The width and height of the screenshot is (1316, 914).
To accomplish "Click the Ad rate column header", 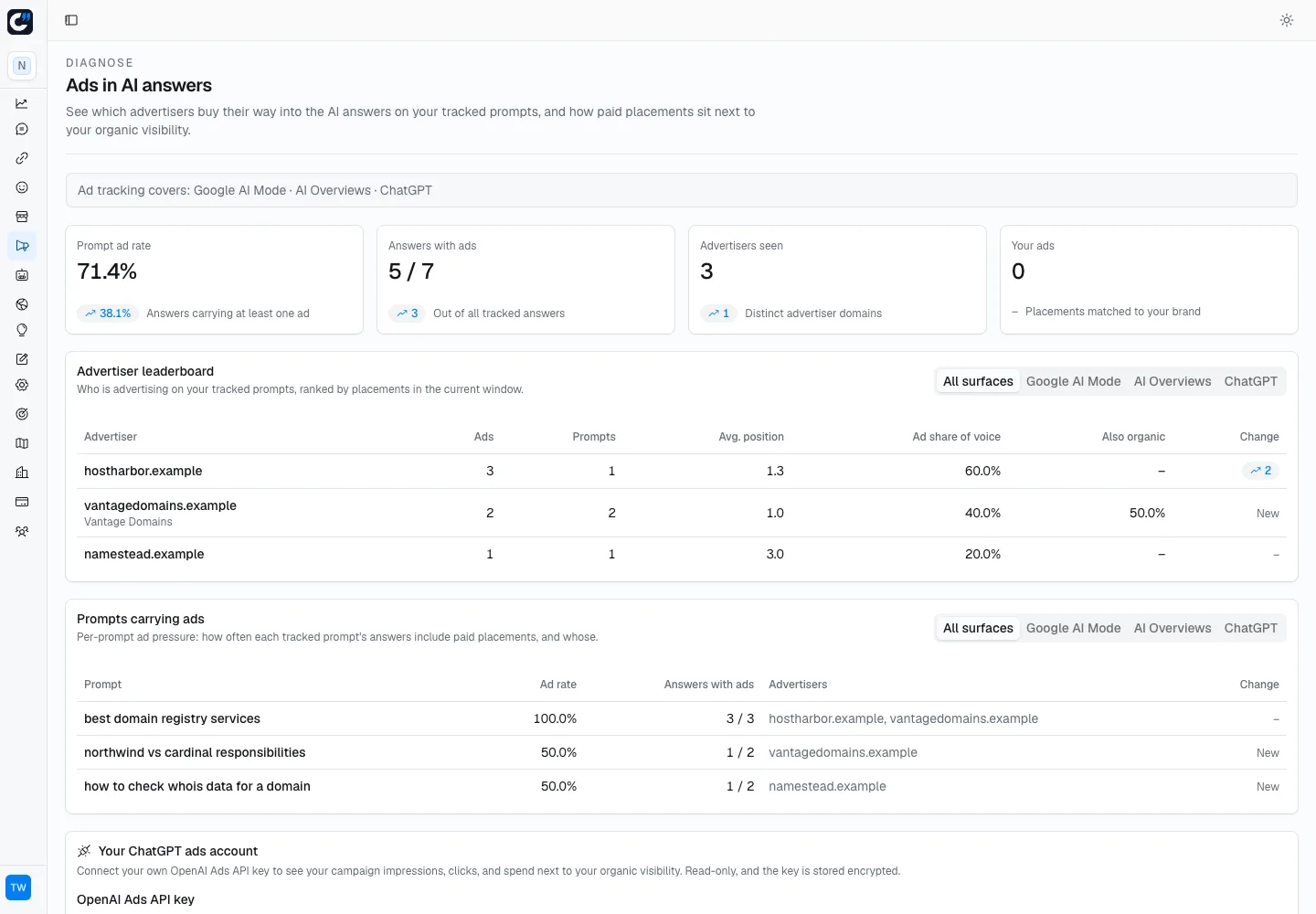I will (x=558, y=685).
